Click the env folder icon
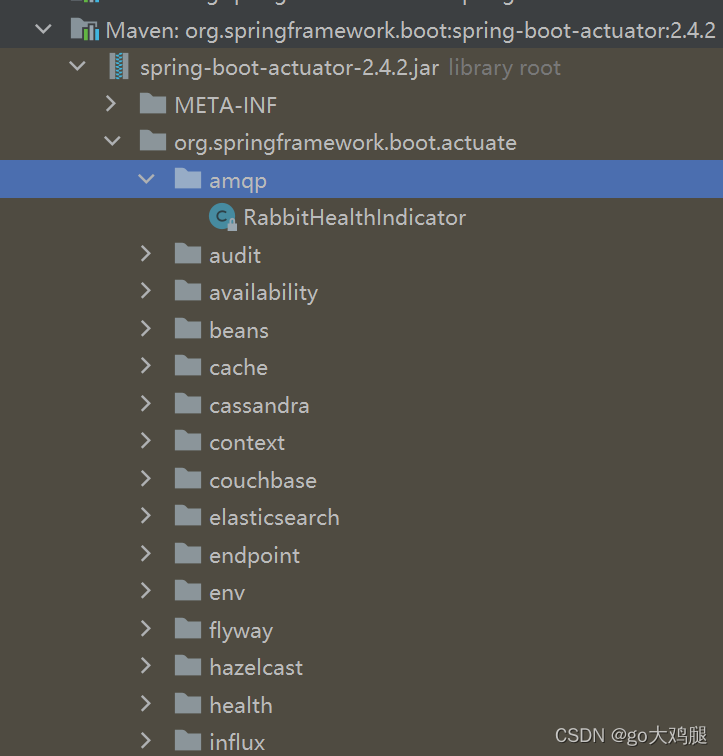 pyautogui.click(x=187, y=591)
